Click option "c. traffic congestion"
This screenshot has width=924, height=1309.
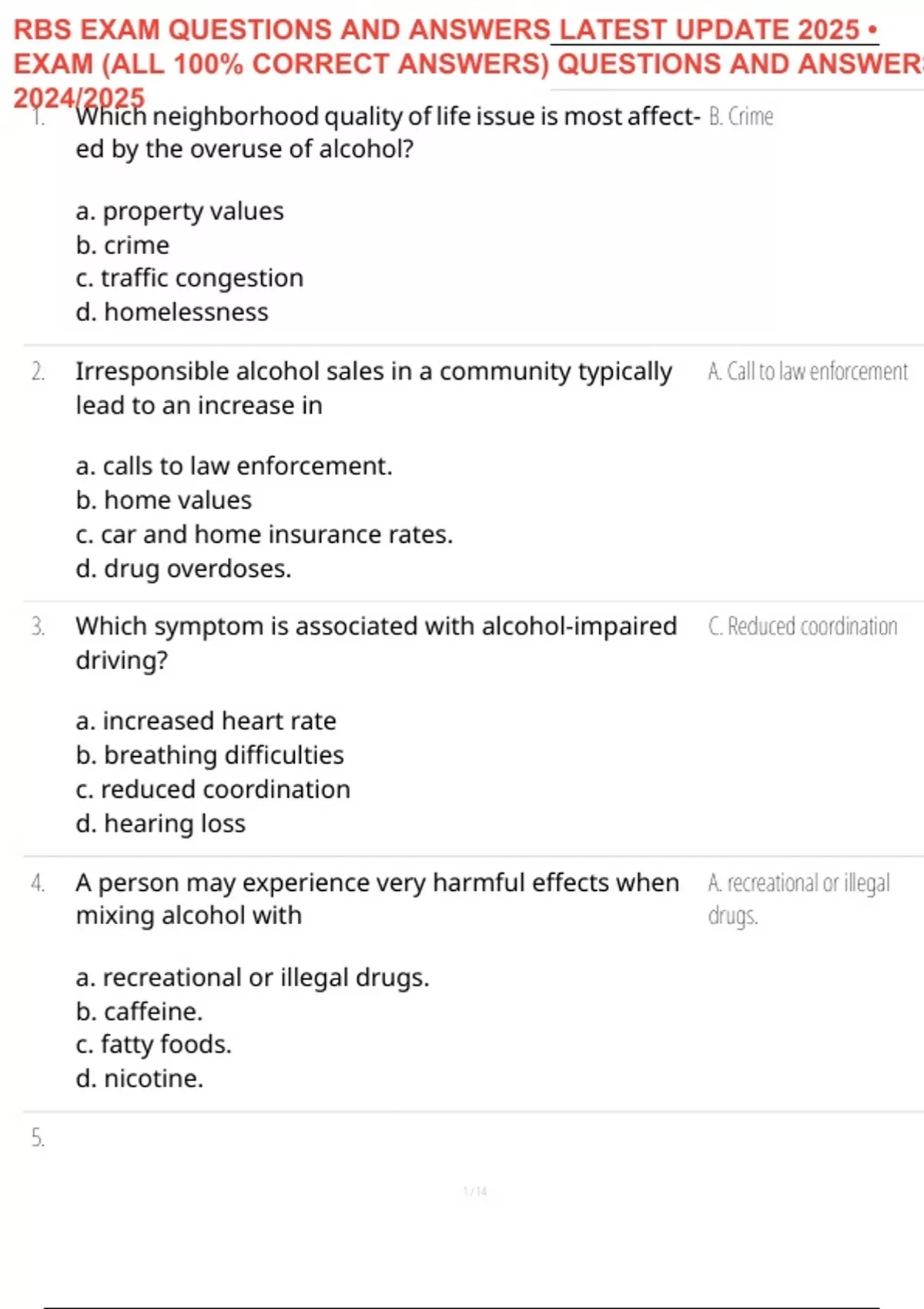click(x=189, y=278)
